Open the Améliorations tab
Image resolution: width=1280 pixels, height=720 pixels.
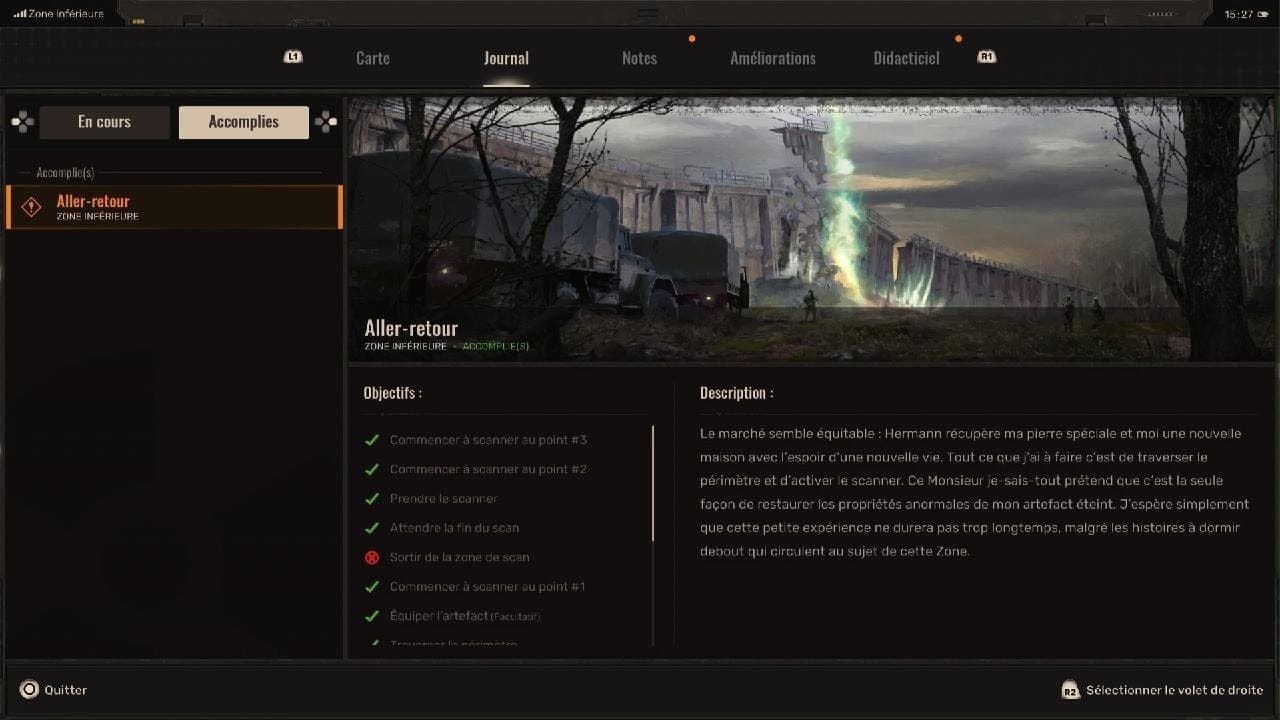[773, 58]
